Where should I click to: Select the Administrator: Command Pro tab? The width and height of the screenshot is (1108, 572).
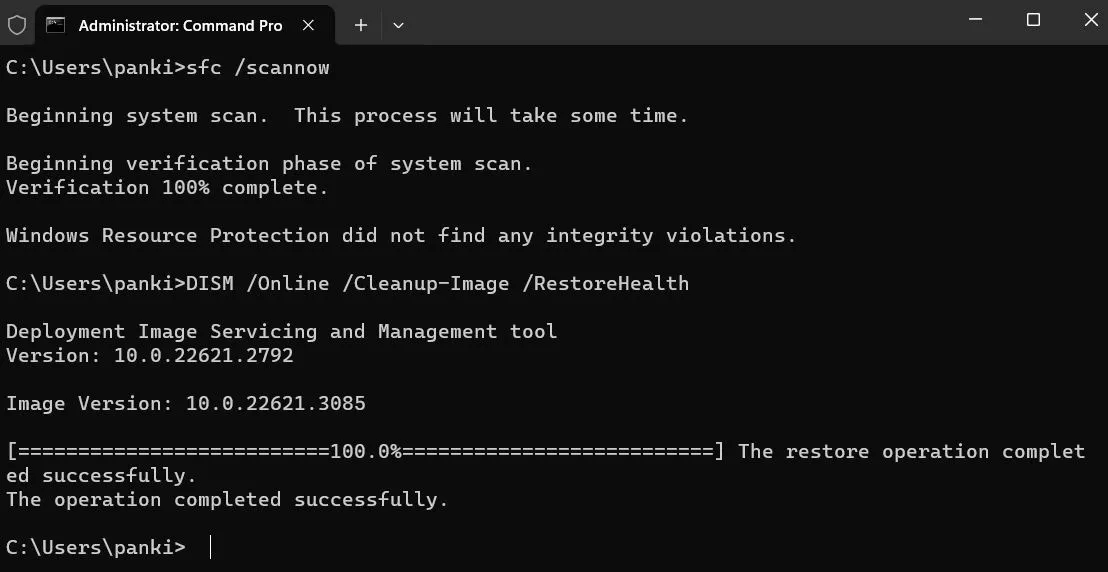click(x=180, y=25)
